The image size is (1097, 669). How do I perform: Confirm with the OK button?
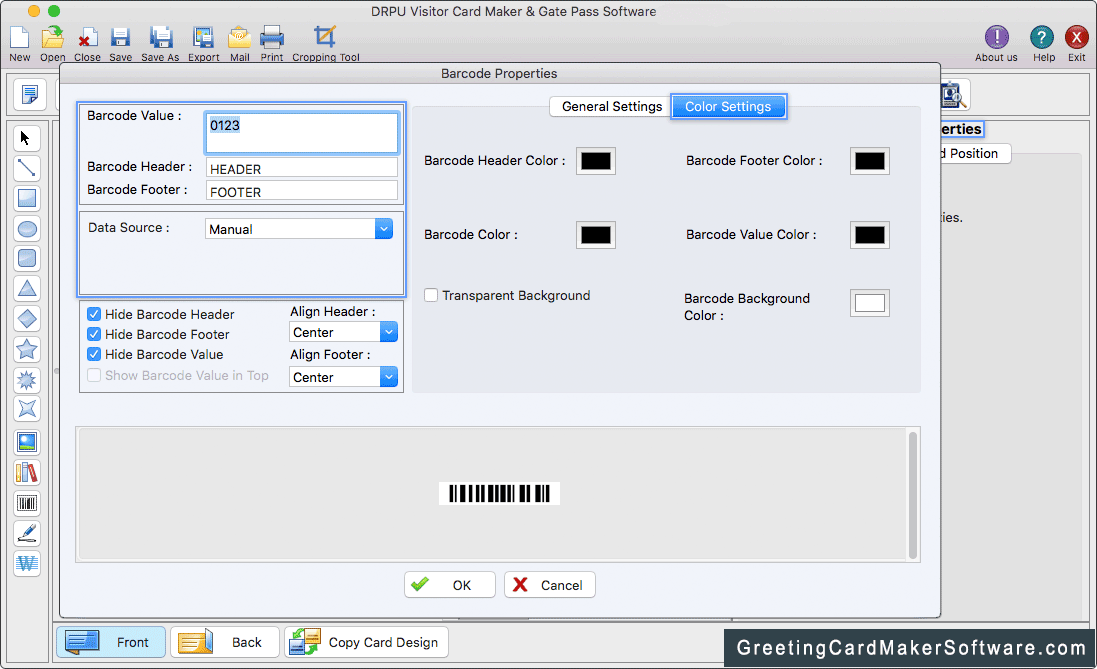449,585
